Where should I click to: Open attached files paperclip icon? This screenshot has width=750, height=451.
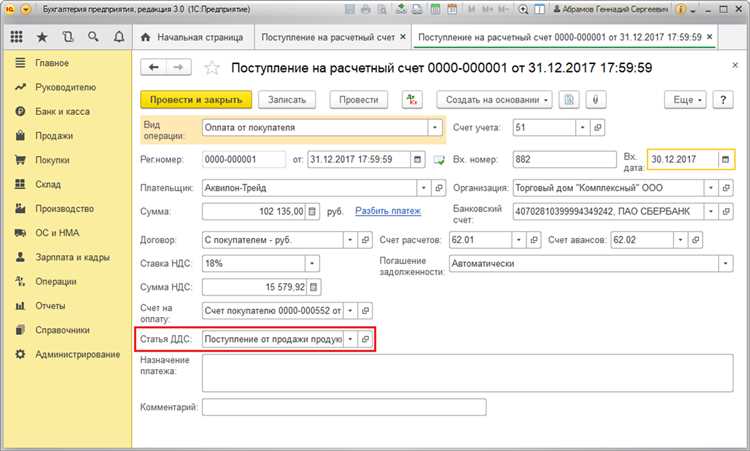pyautogui.click(x=596, y=100)
